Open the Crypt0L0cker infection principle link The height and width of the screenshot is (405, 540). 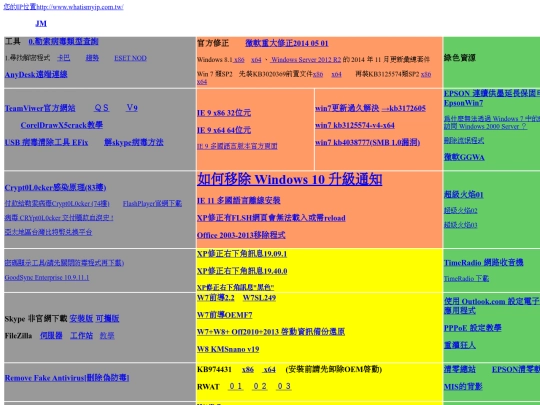pos(55,188)
